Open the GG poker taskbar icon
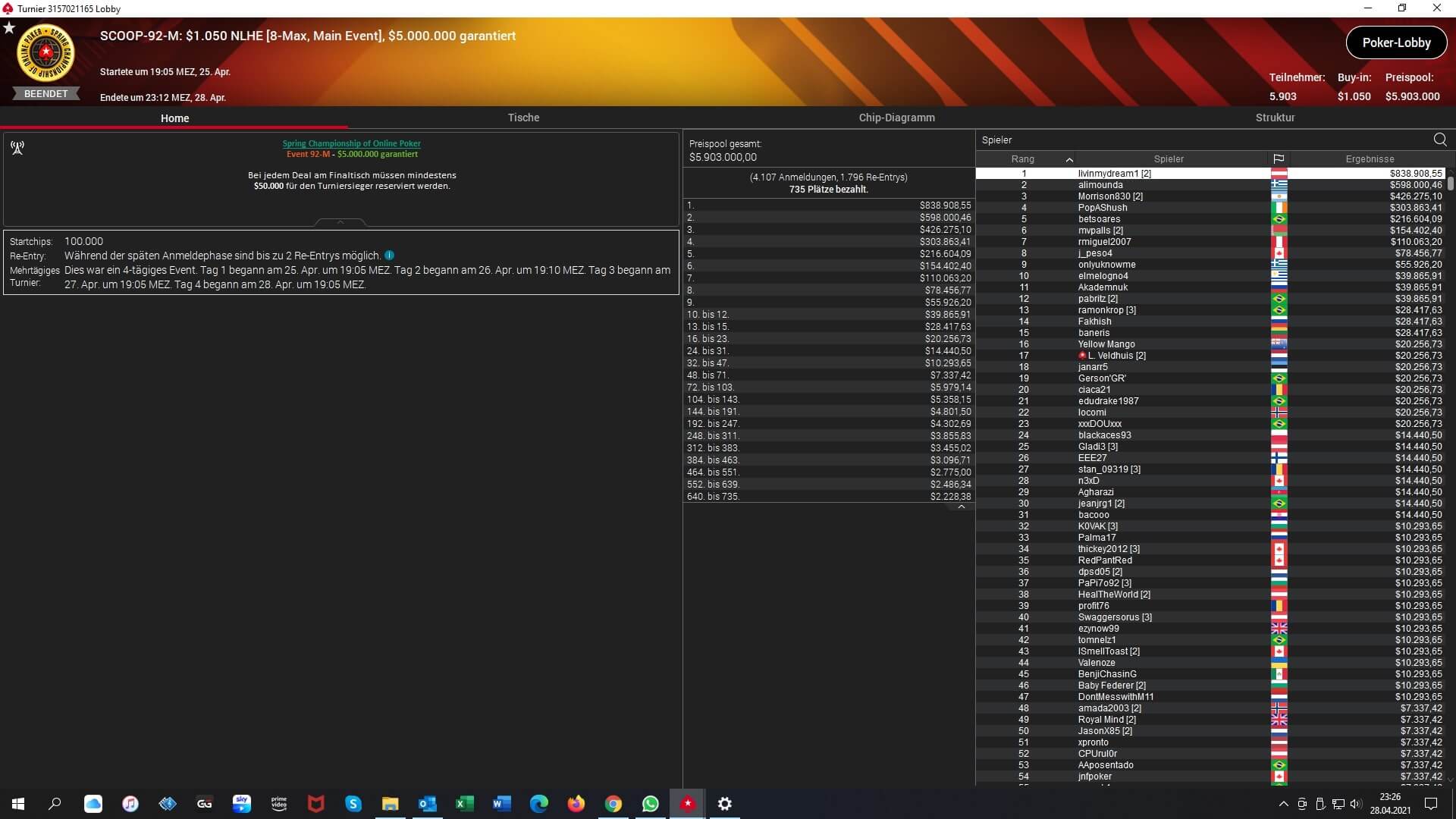1456x819 pixels. coord(204,804)
